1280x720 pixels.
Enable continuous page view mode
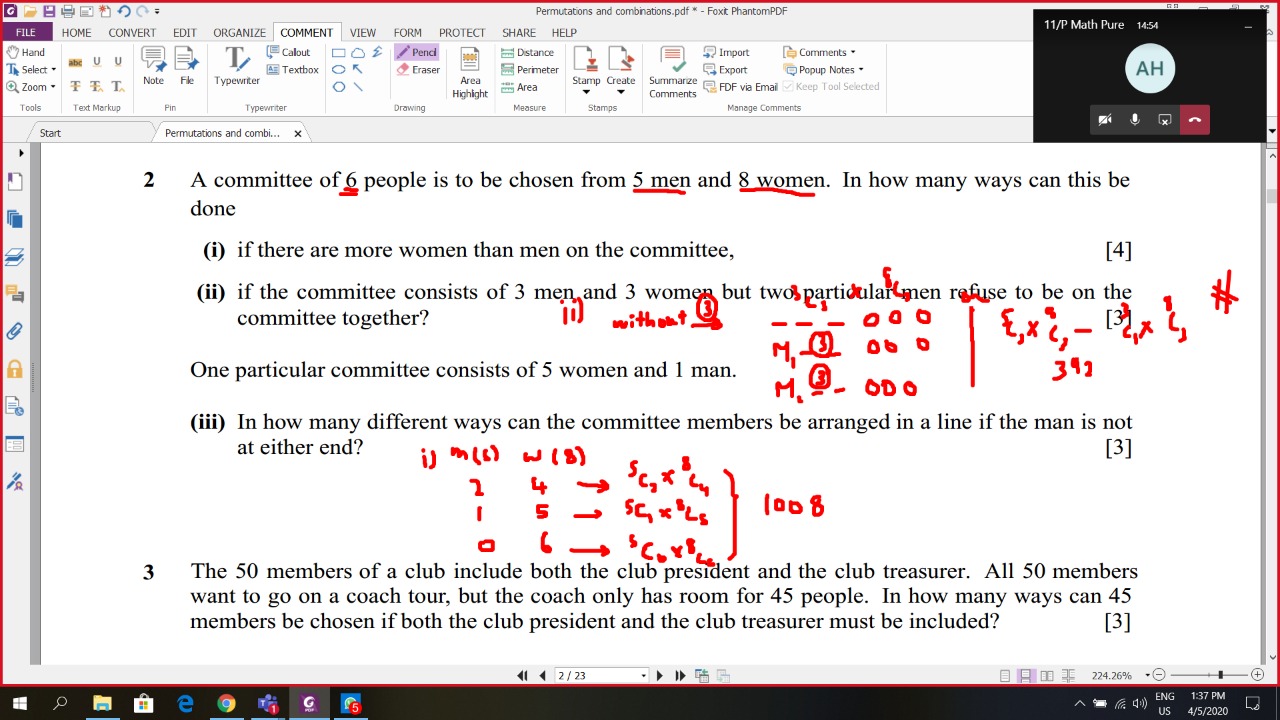point(1025,676)
